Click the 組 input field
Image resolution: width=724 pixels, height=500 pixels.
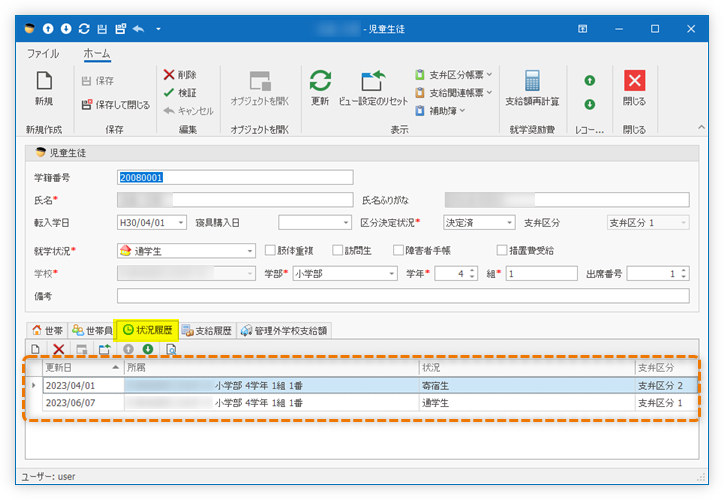[x=542, y=274]
